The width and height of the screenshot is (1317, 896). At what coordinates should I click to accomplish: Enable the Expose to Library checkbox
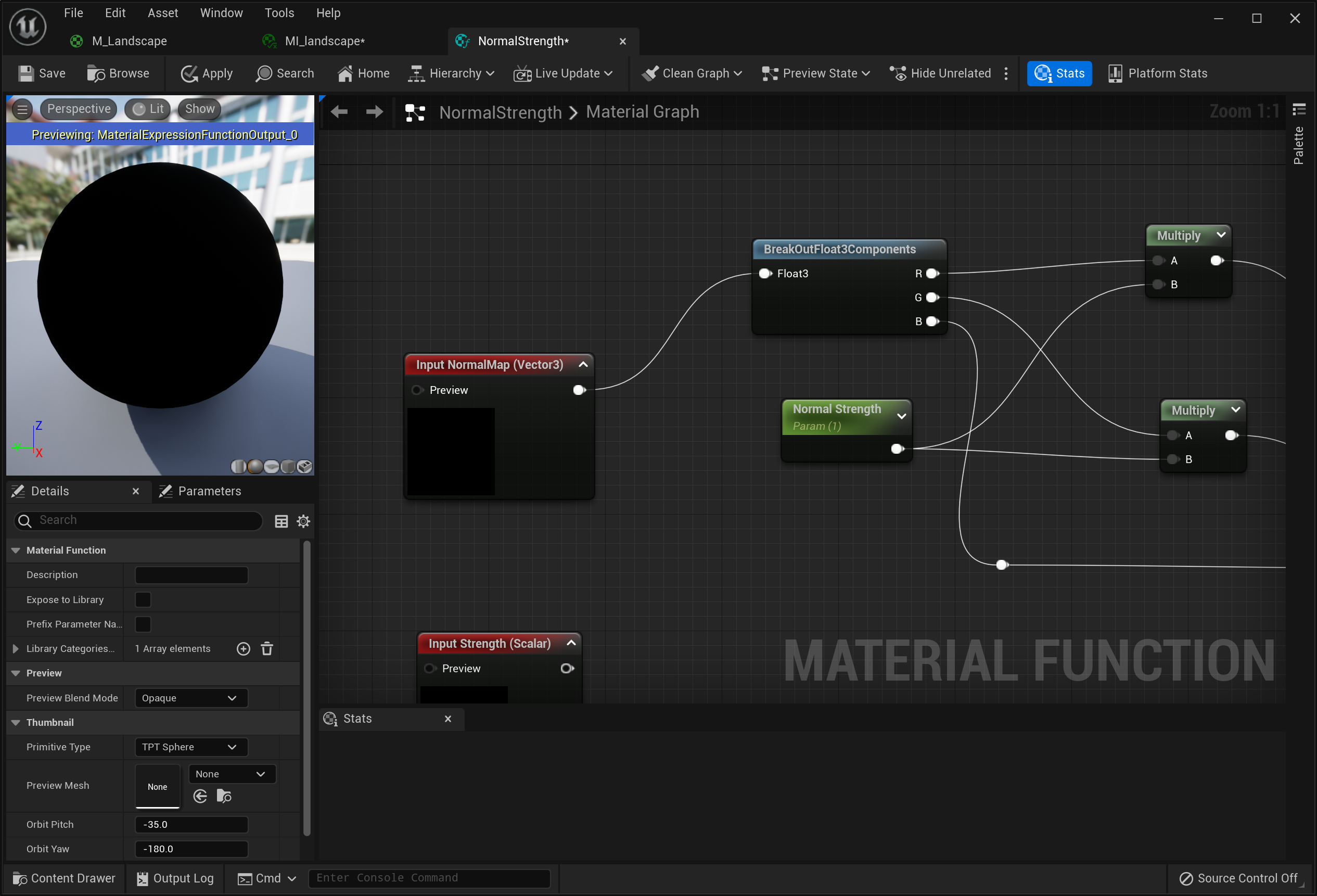pyautogui.click(x=143, y=599)
